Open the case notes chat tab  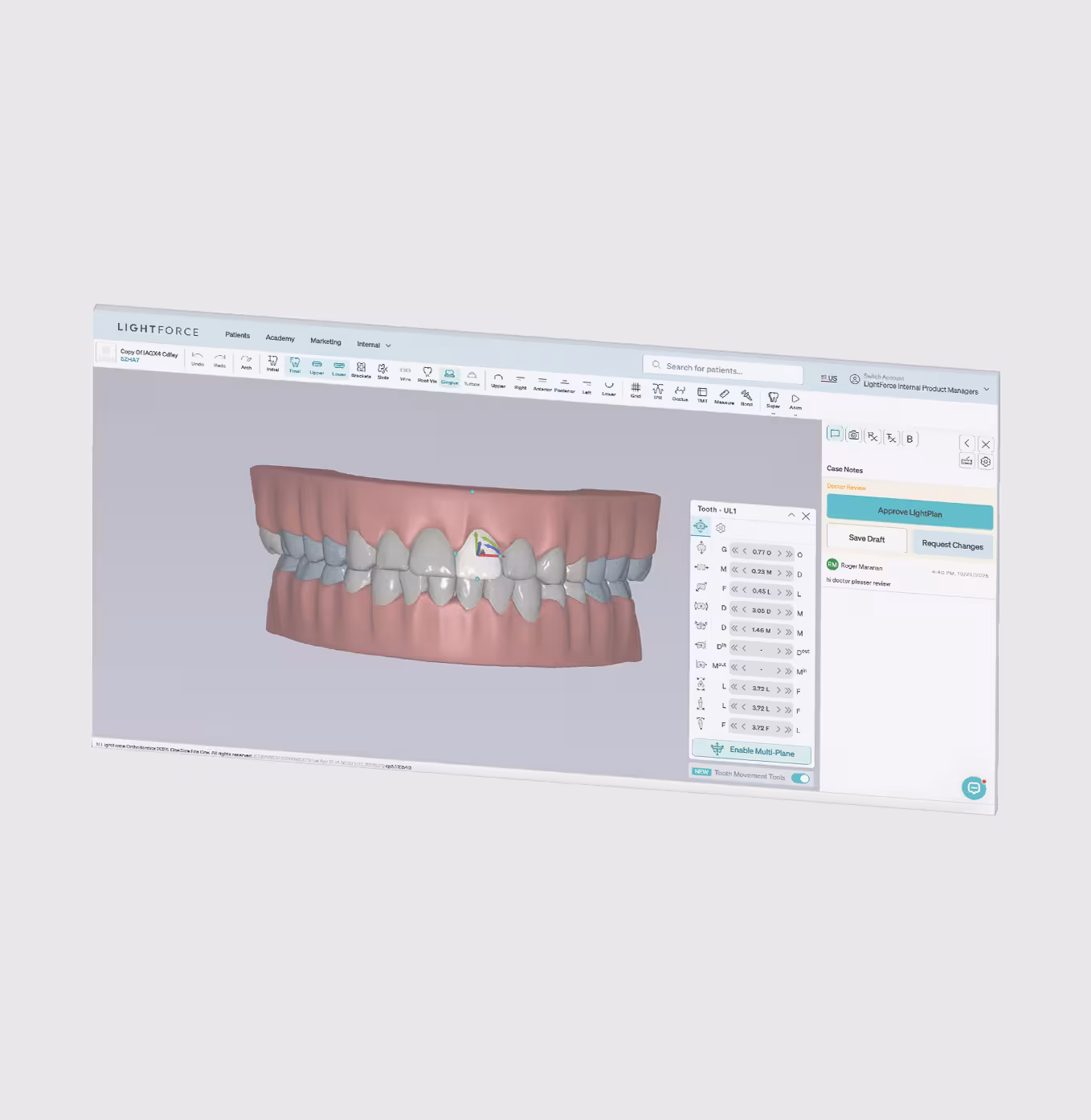(x=835, y=434)
